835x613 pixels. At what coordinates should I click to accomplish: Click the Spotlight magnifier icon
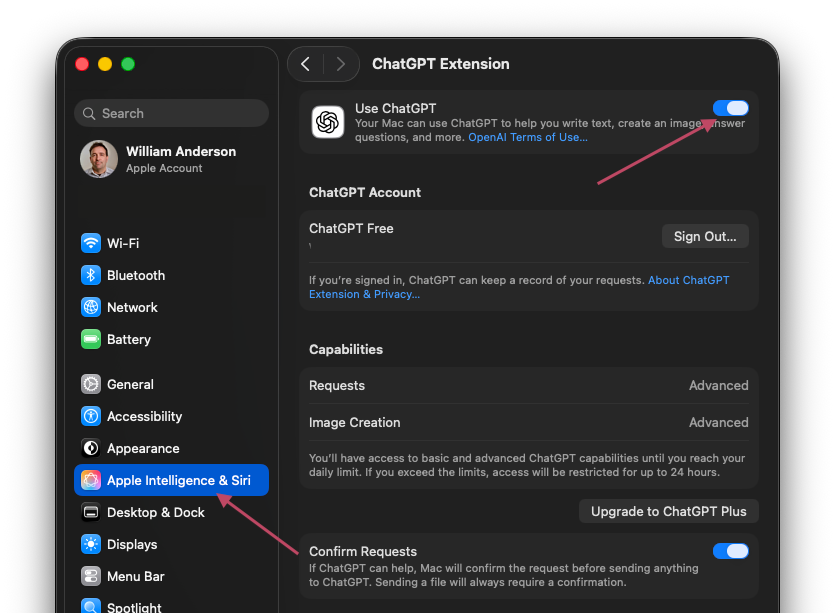click(91, 606)
